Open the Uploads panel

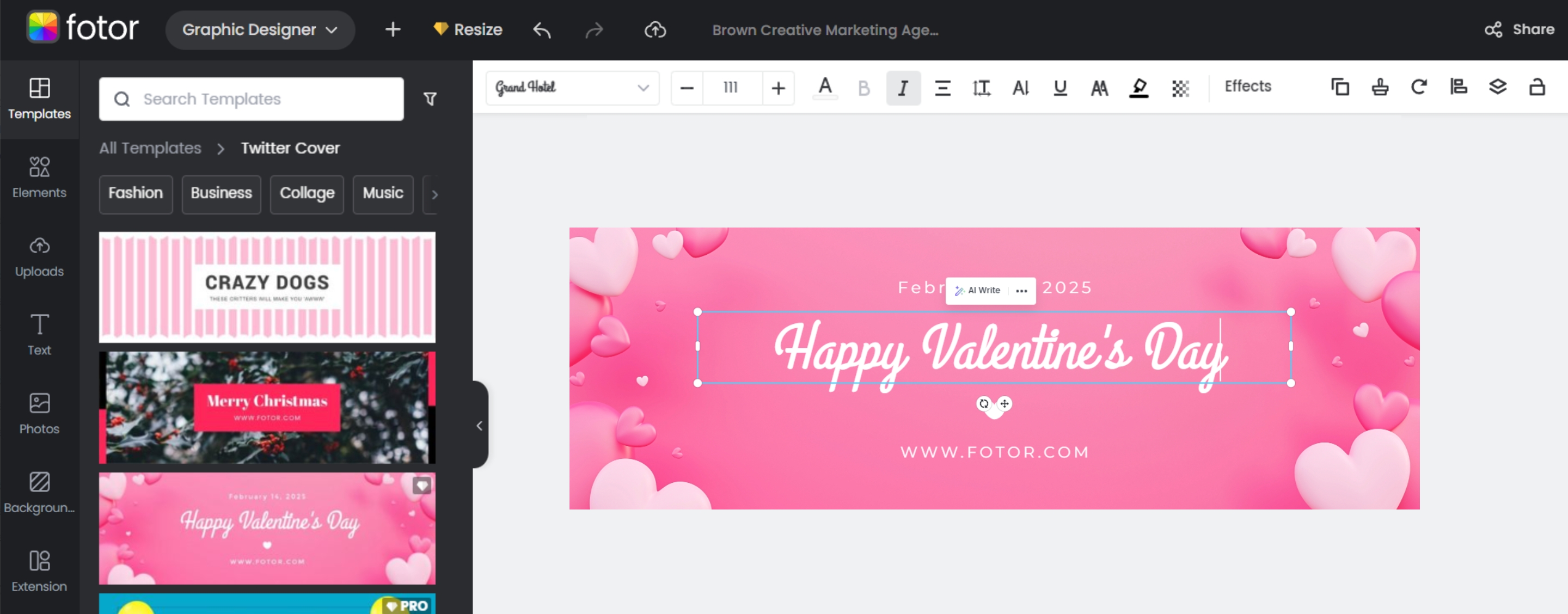pyautogui.click(x=39, y=256)
